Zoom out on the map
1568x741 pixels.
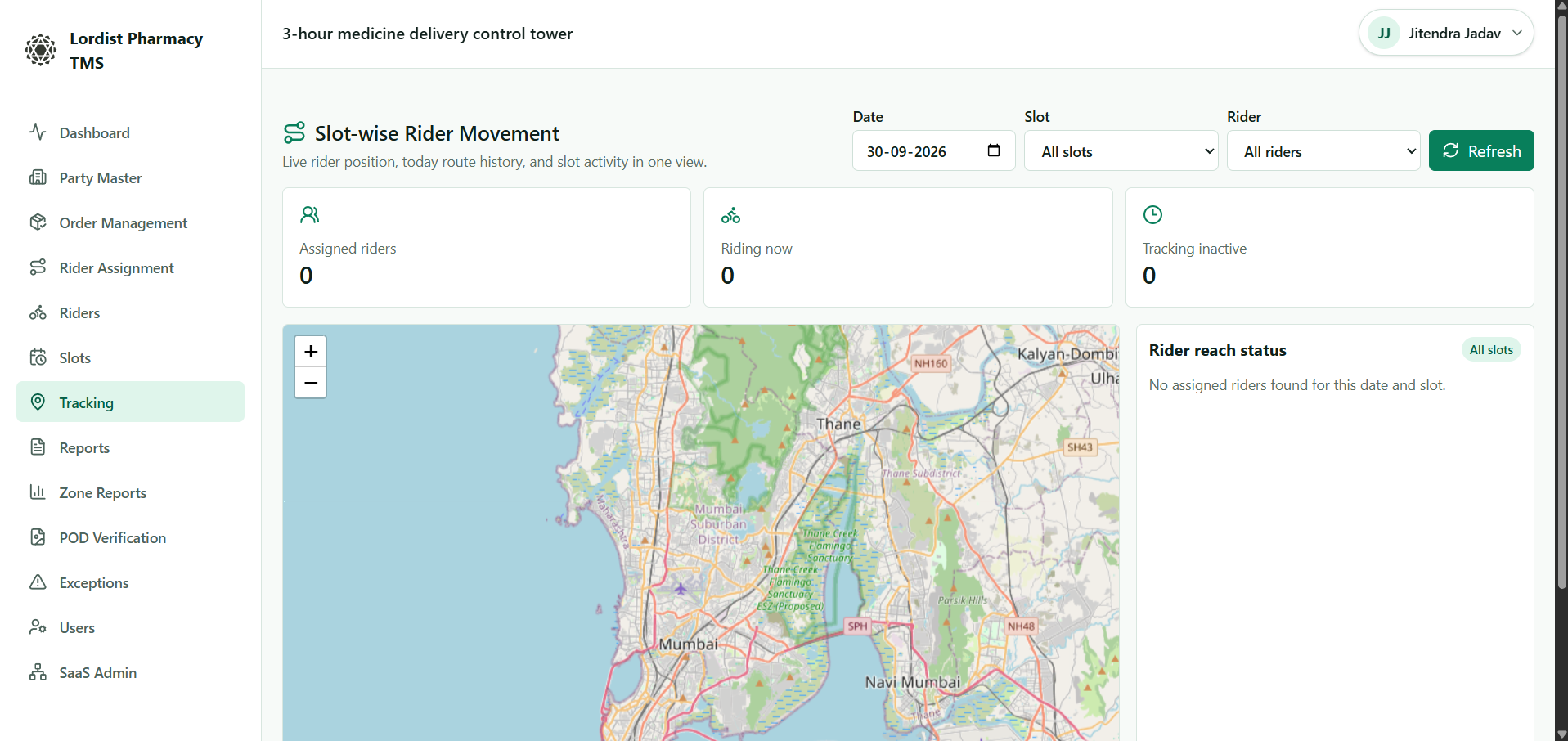tap(311, 383)
